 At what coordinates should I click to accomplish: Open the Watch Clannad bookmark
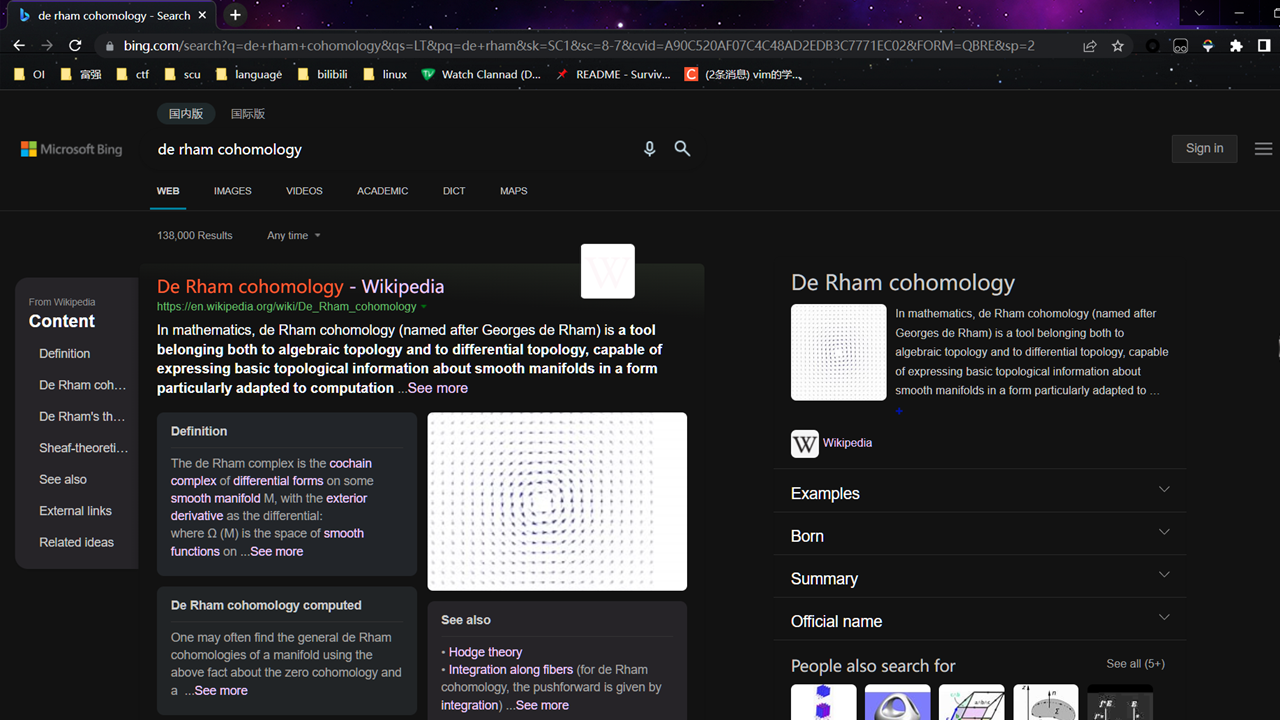coord(481,74)
